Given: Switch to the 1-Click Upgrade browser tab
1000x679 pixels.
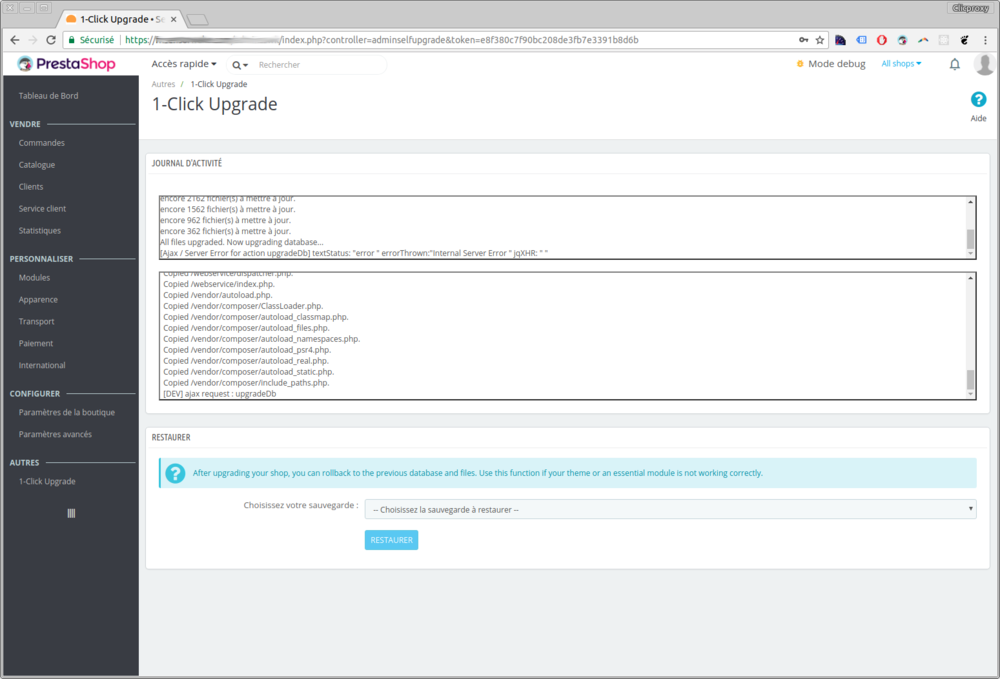Looking at the screenshot, I should pyautogui.click(x=110, y=17).
